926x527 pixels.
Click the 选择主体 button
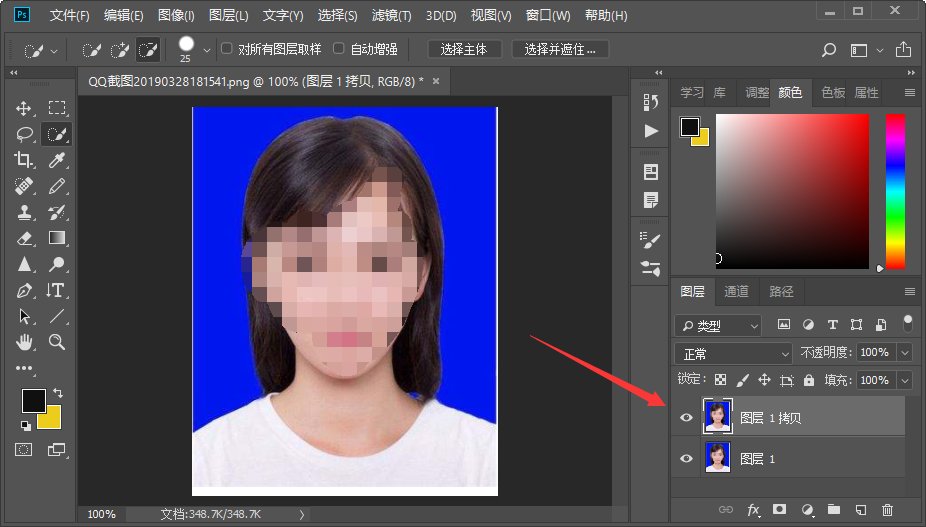(464, 49)
